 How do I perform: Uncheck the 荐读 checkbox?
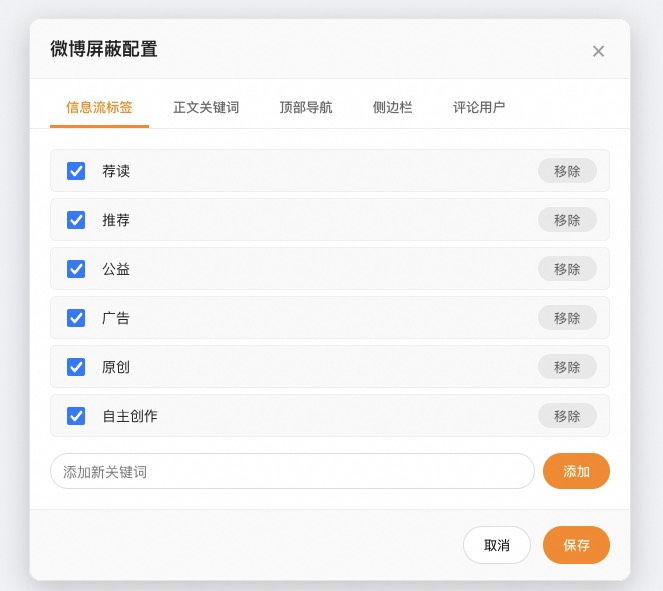click(x=76, y=171)
